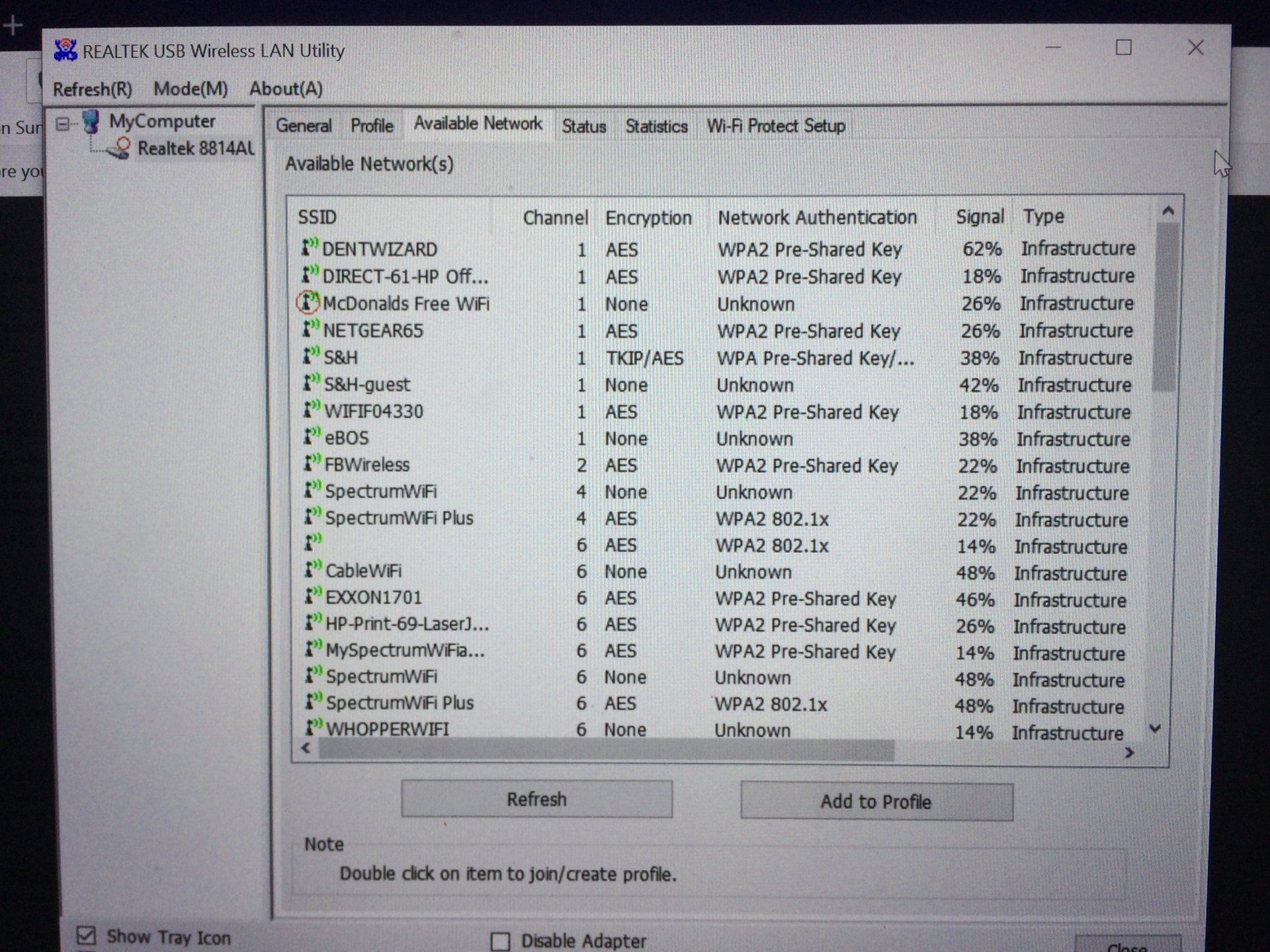Switch to the Profile tab
The width and height of the screenshot is (1270, 952).
click(372, 126)
